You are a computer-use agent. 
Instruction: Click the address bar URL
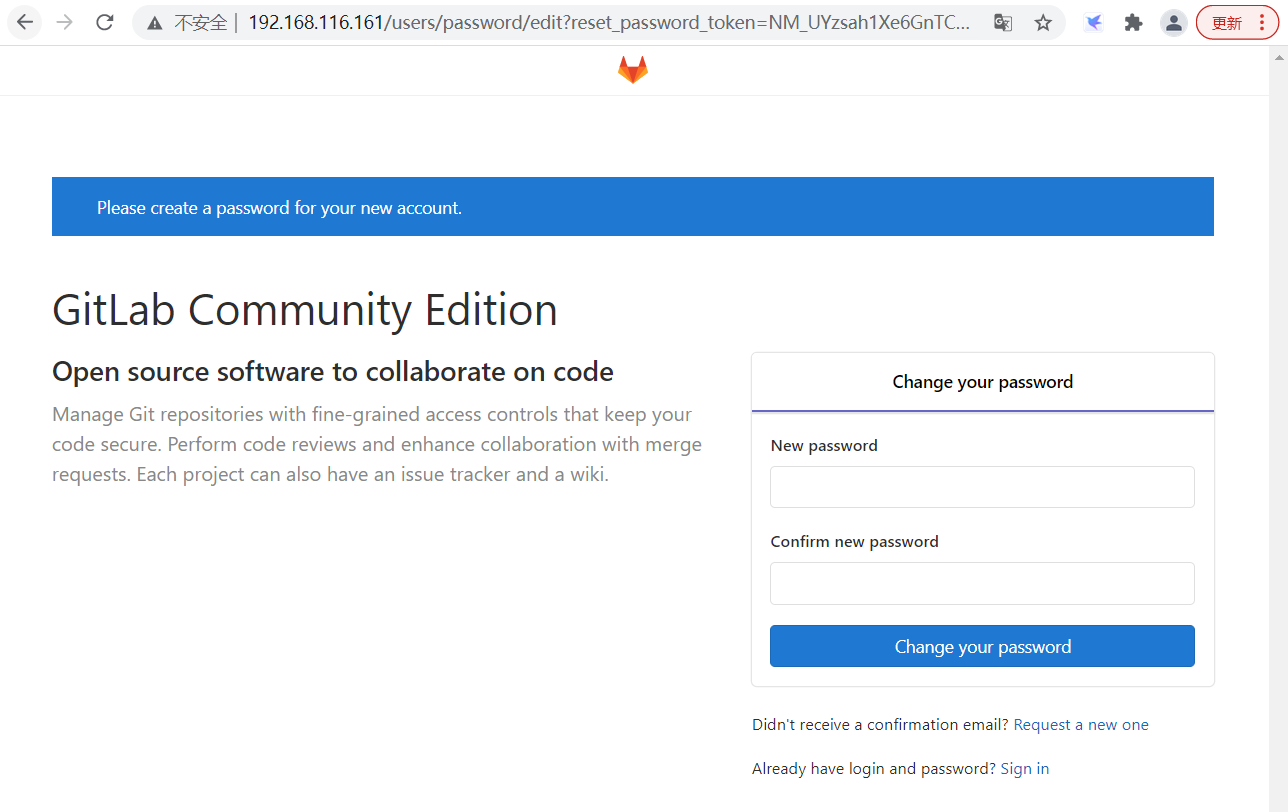tap(608, 23)
